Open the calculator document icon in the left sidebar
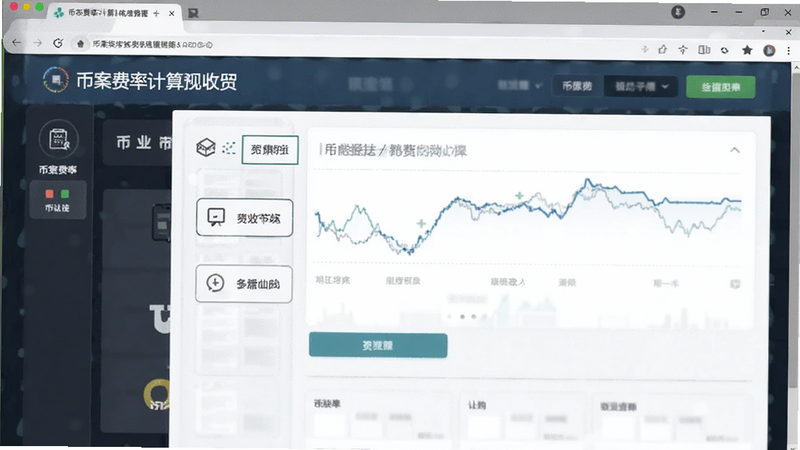Image resolution: width=800 pixels, height=450 pixels. coord(59,139)
